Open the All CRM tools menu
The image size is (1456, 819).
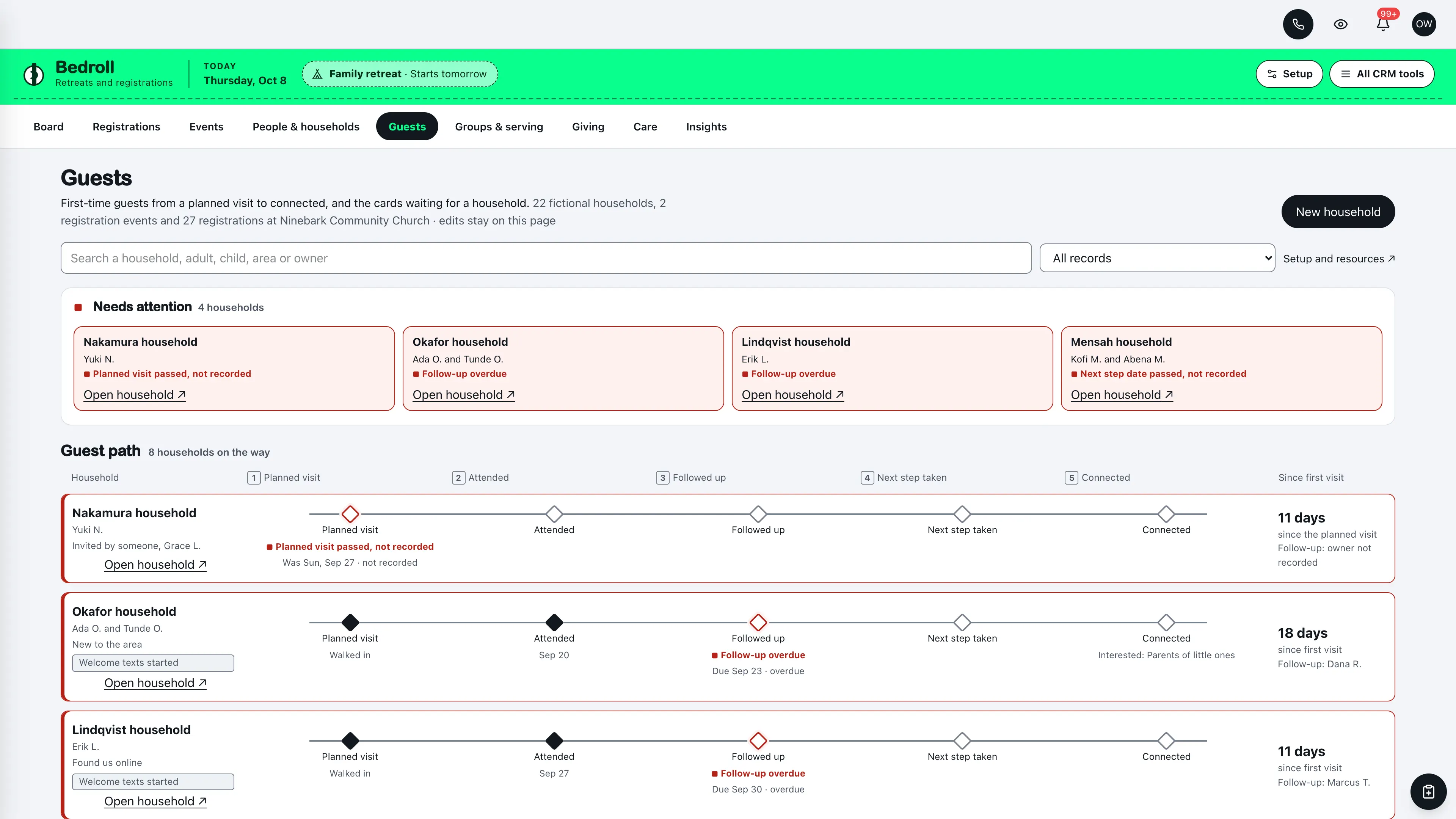[1381, 74]
